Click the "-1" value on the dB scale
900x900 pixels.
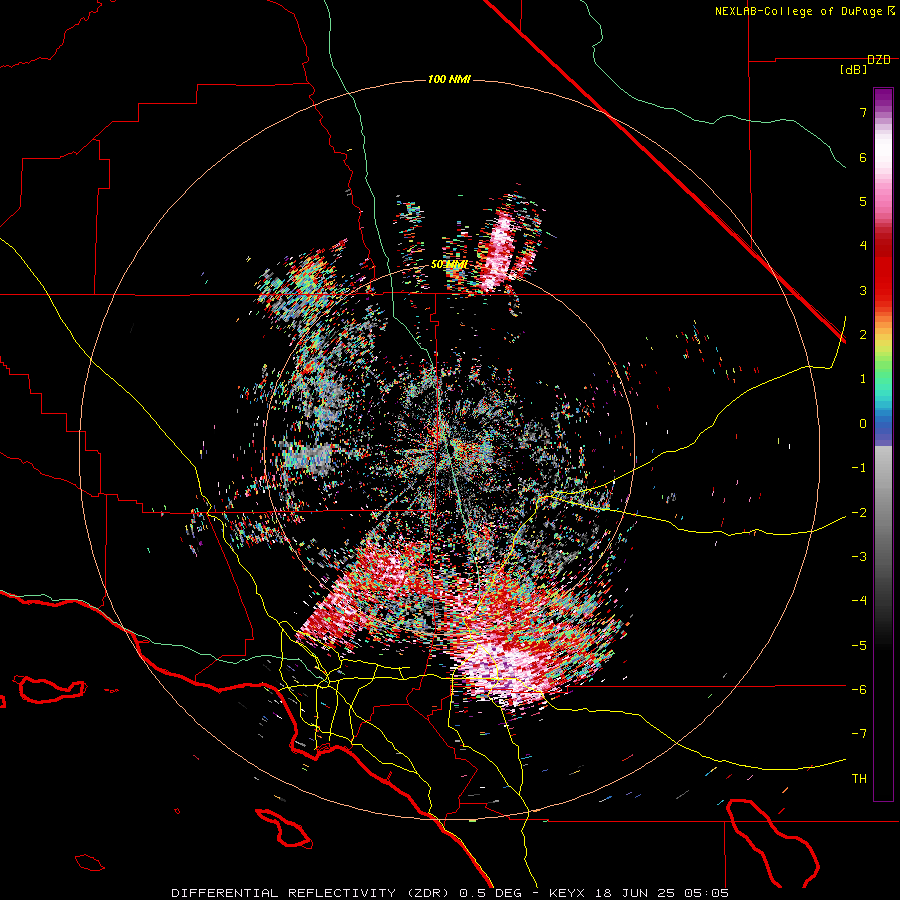[859, 468]
